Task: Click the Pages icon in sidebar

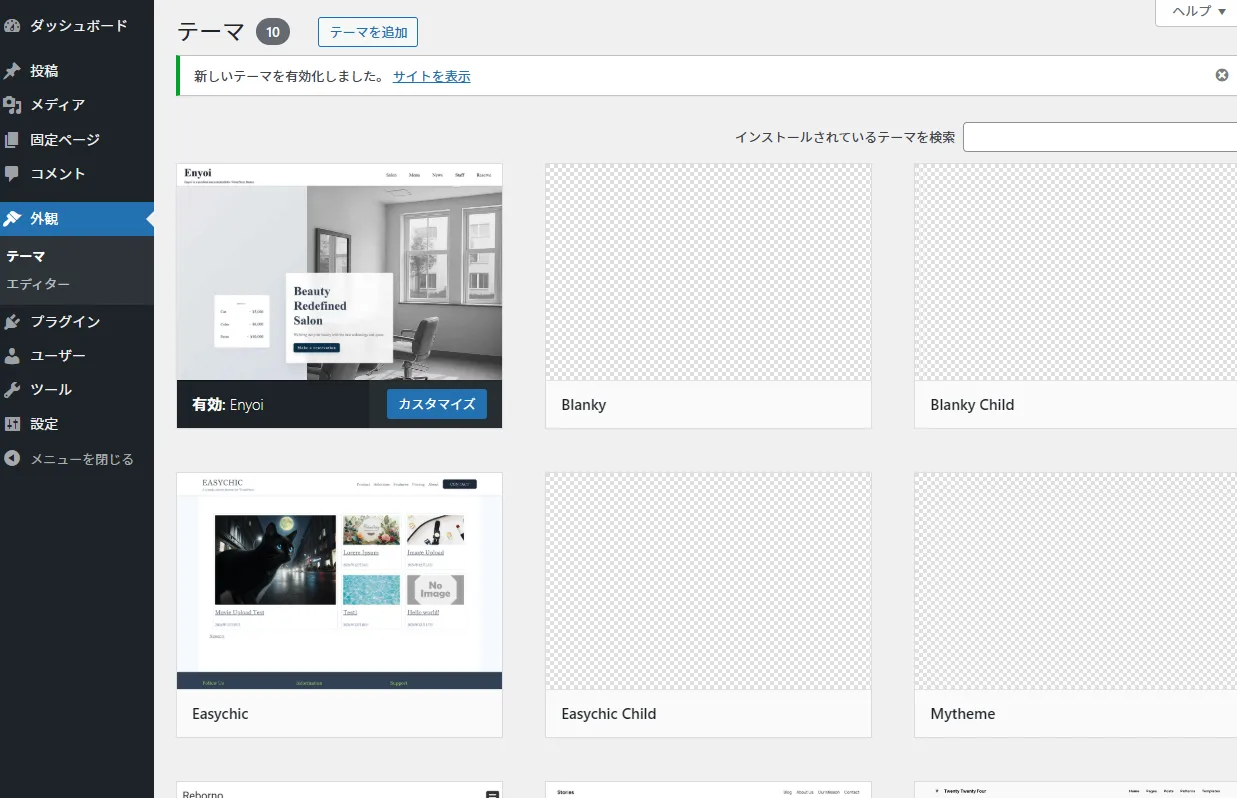Action: click(12, 140)
